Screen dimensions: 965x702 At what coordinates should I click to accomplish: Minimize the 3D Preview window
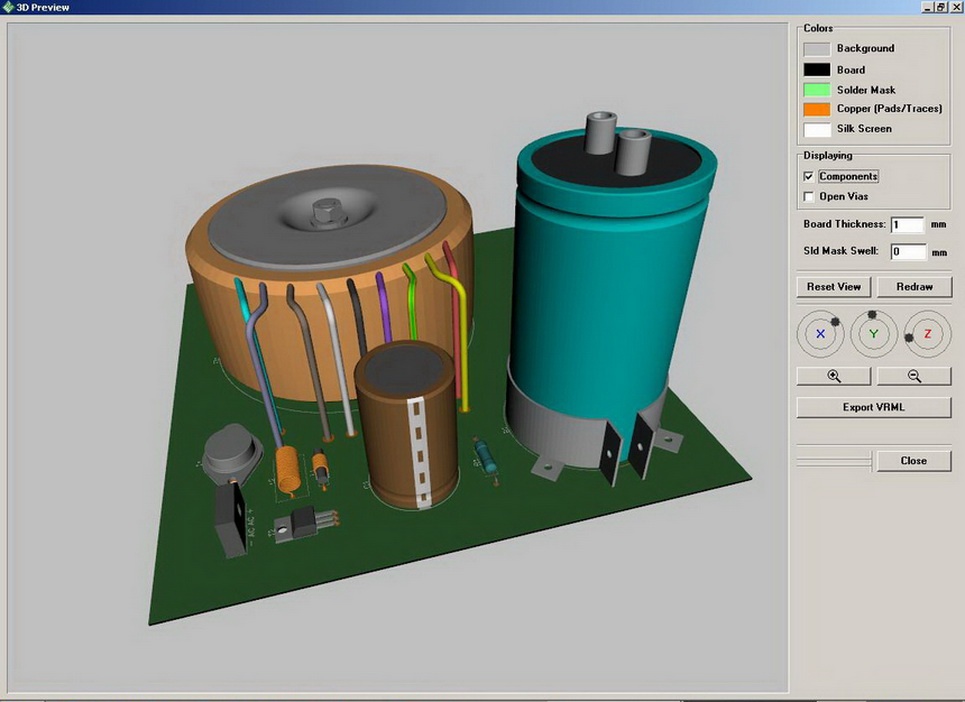pos(926,6)
